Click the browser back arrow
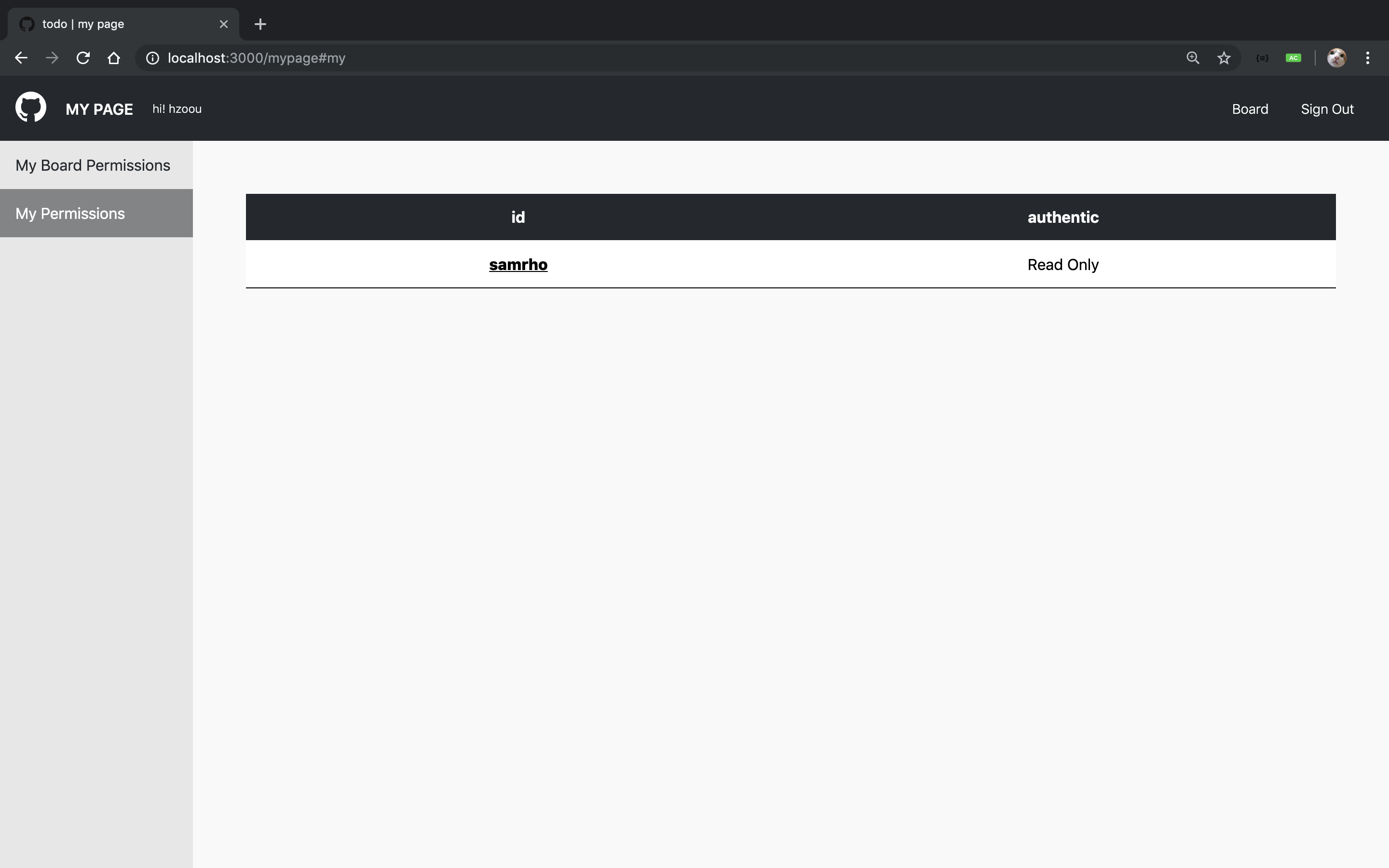Viewport: 1389px width, 868px height. point(21,58)
